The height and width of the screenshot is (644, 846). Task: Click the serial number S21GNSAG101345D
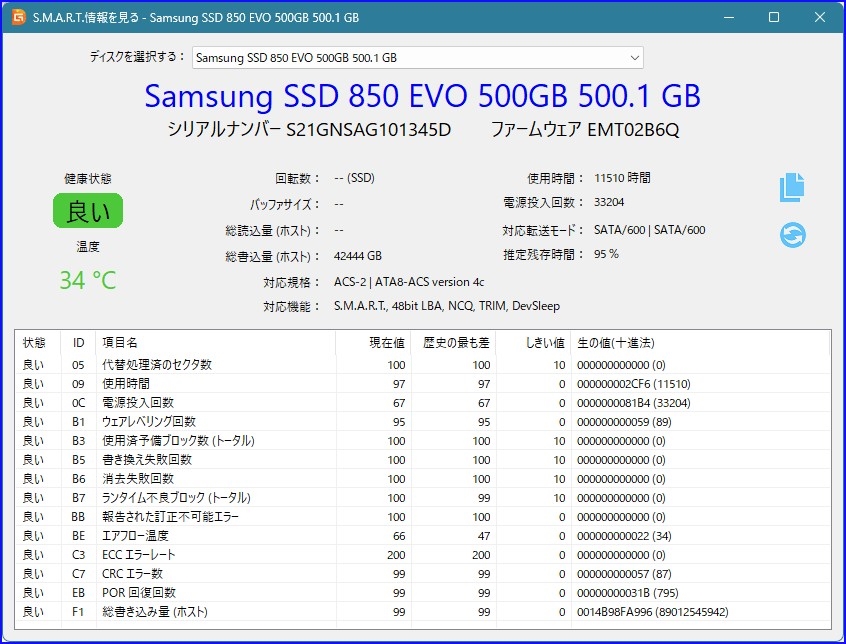pos(369,130)
